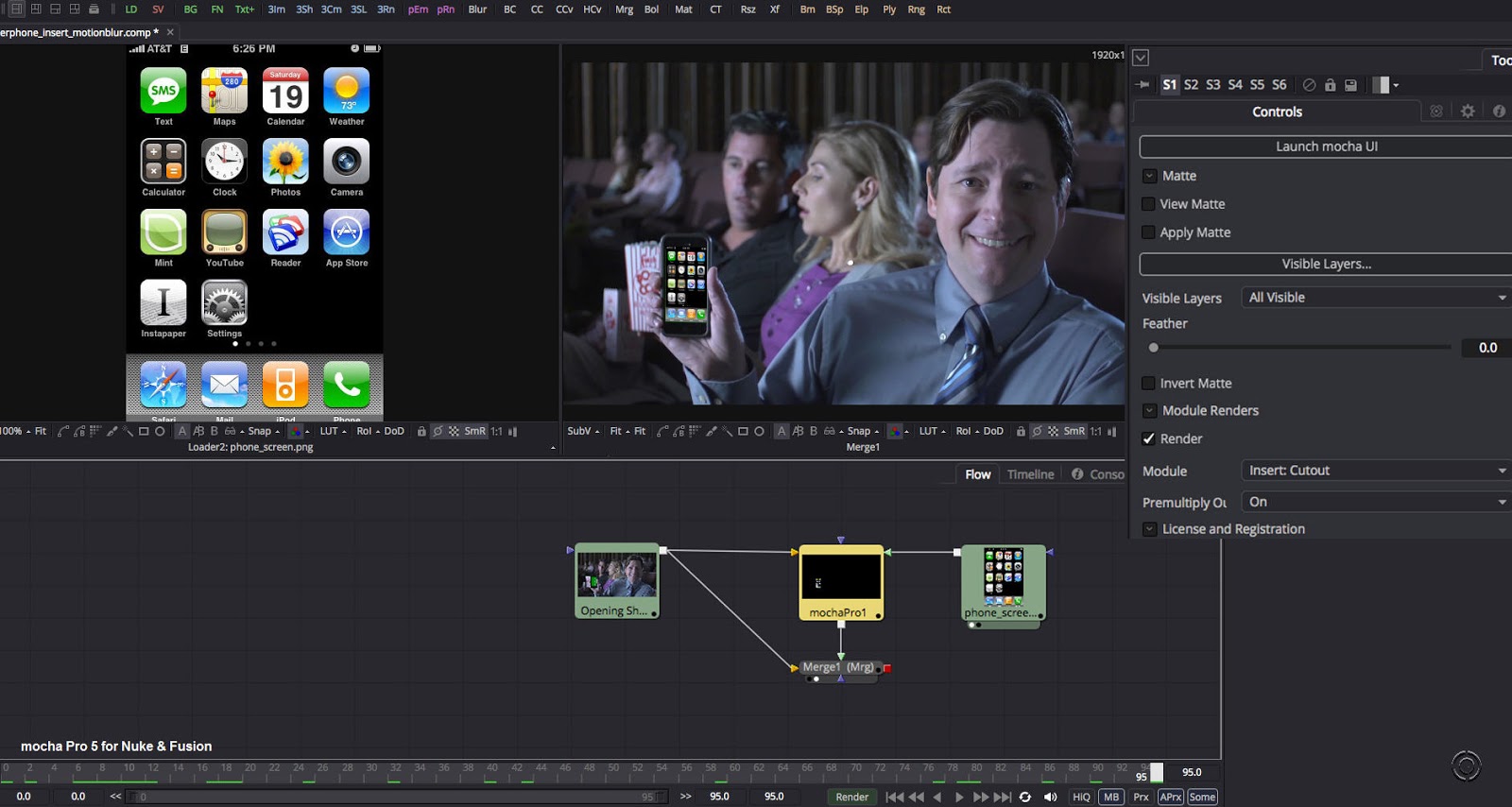Select ellipse tool in Loader2 viewer toolbar
Viewport: 1512px width, 807px height.
pyautogui.click(x=160, y=431)
